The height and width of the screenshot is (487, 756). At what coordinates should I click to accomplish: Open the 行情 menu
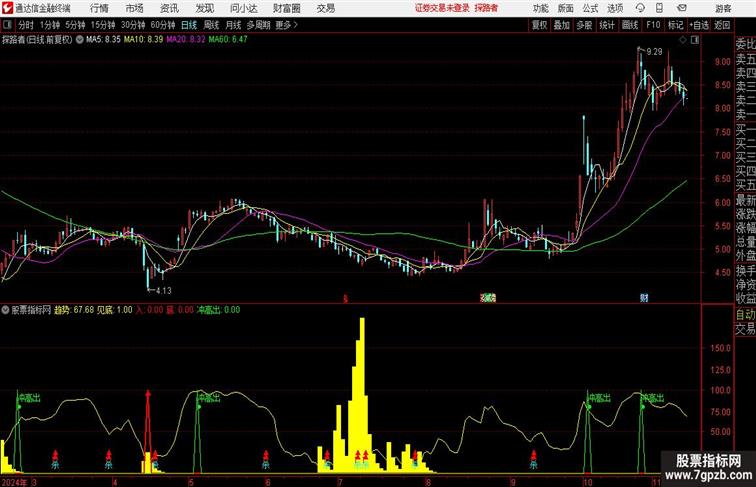99,8
